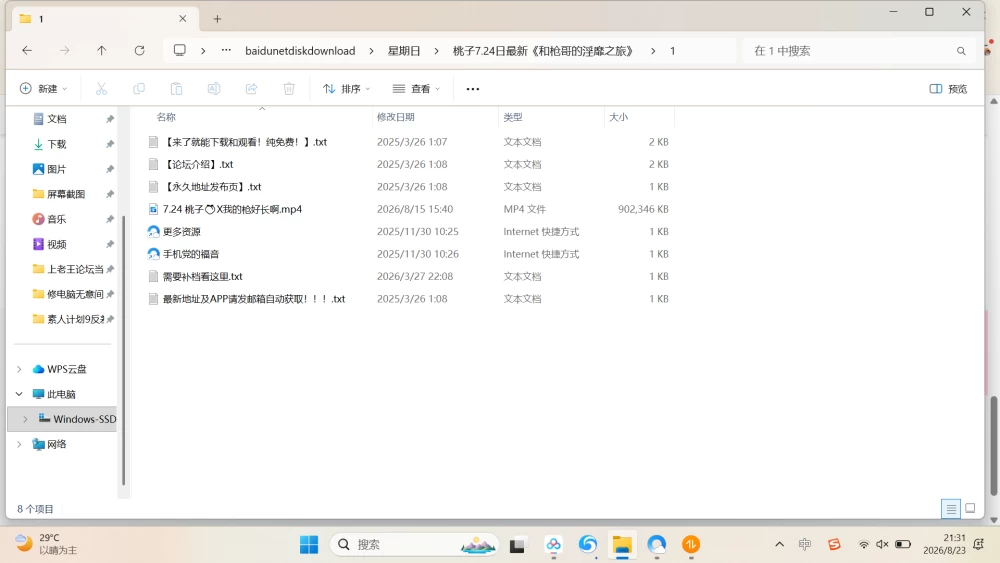Screen dimensions: 1000x563
Task: Navigate to 星期日 folder in breadcrumb
Action: [x=404, y=51]
